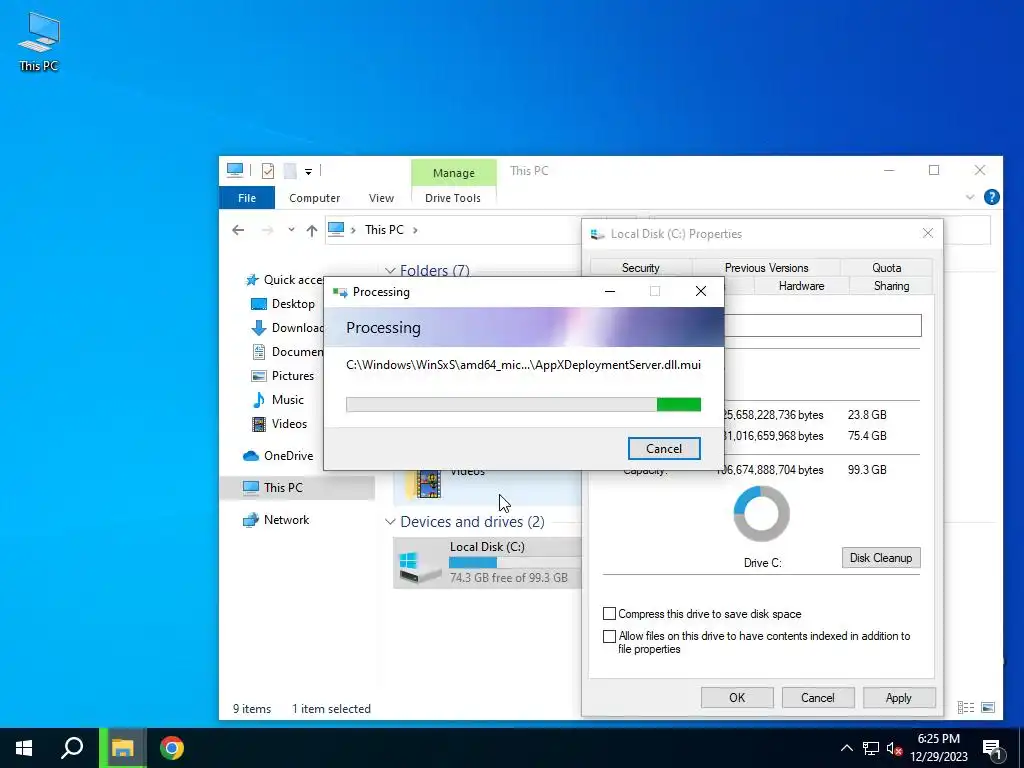Open taskbar Search magnifier

72,748
